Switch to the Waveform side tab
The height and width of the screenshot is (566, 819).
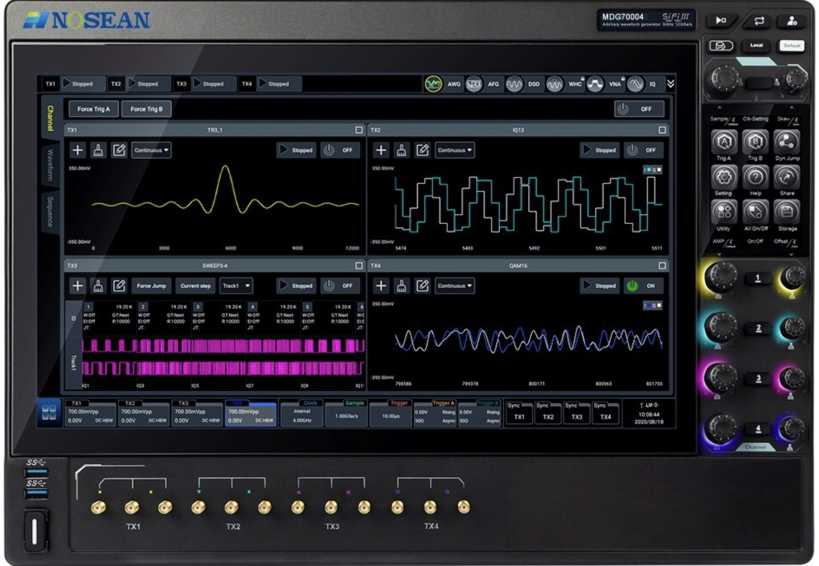(50, 166)
